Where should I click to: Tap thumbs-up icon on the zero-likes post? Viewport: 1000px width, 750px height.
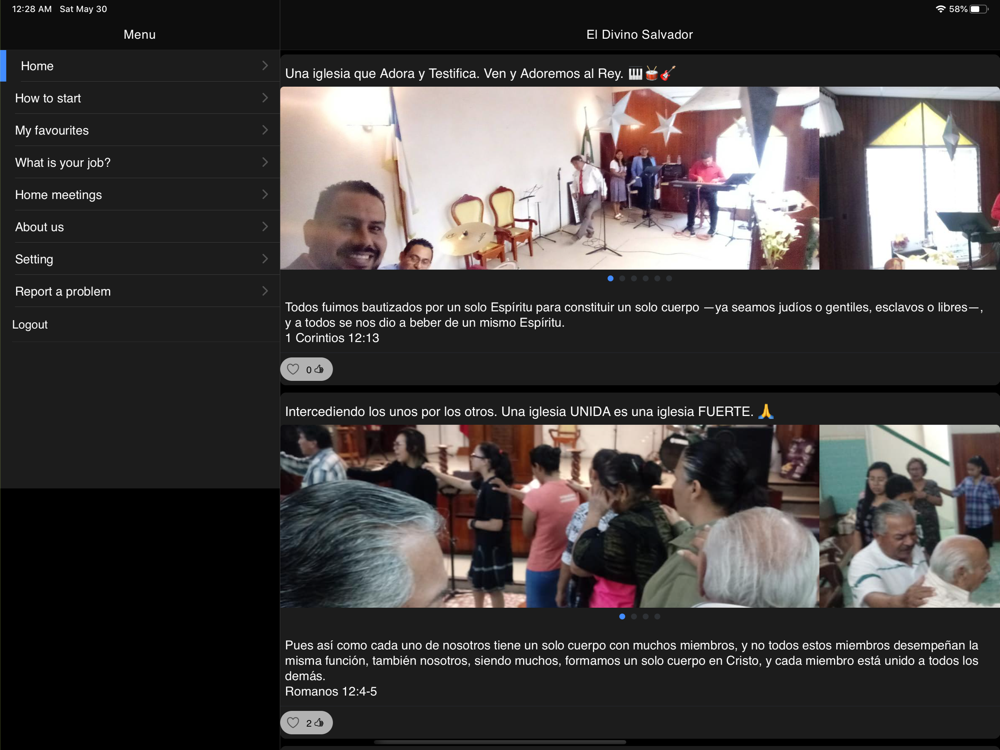click(319, 369)
